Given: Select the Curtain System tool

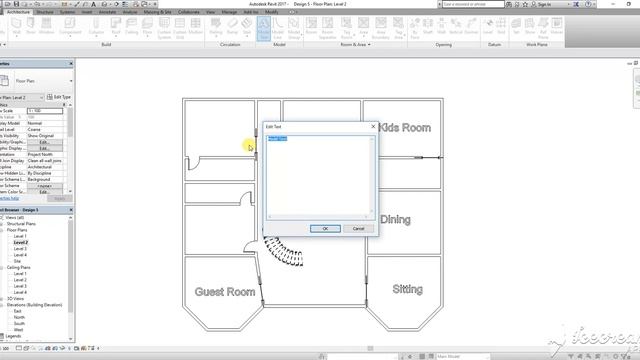Looking at the screenshot, I should [x=164, y=28].
